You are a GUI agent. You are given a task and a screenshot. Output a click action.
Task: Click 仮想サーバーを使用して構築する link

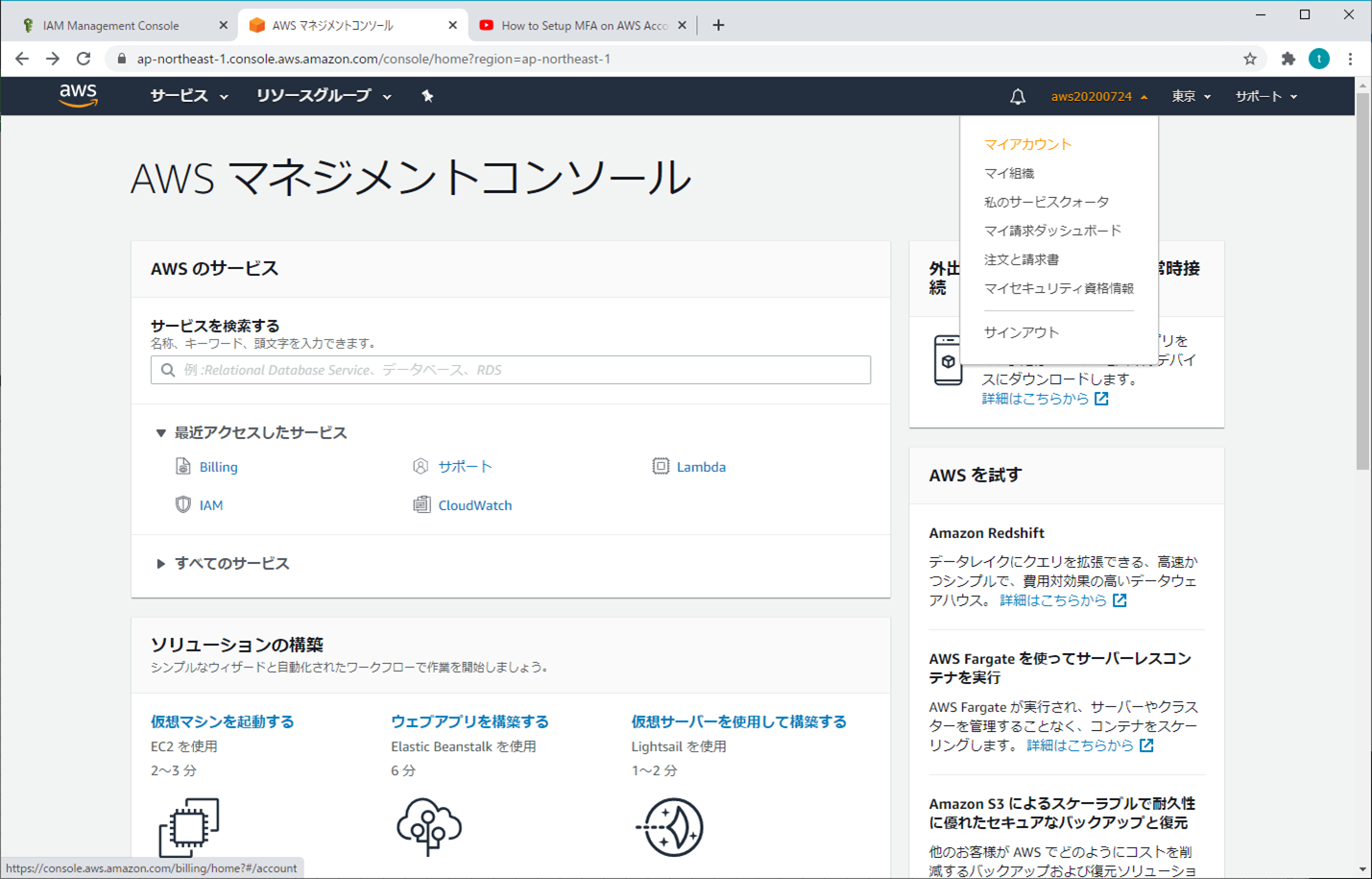pos(739,721)
